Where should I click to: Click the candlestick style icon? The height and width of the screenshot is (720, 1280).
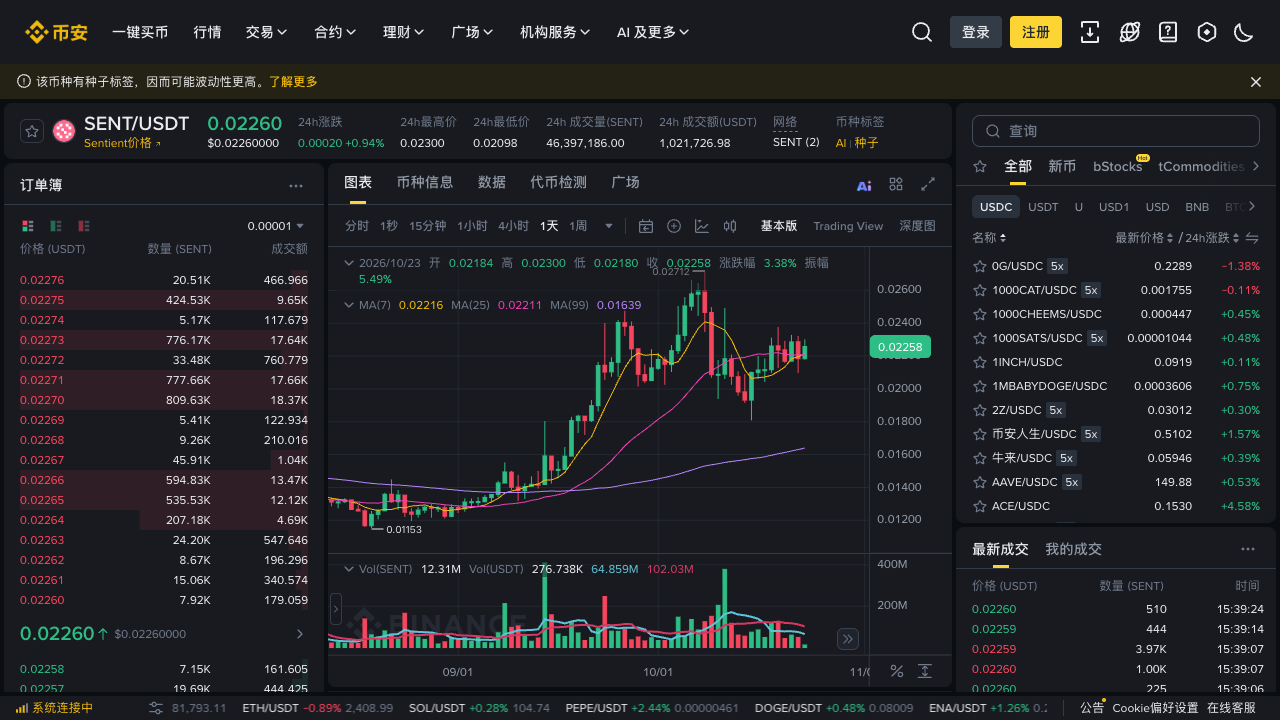tap(730, 226)
